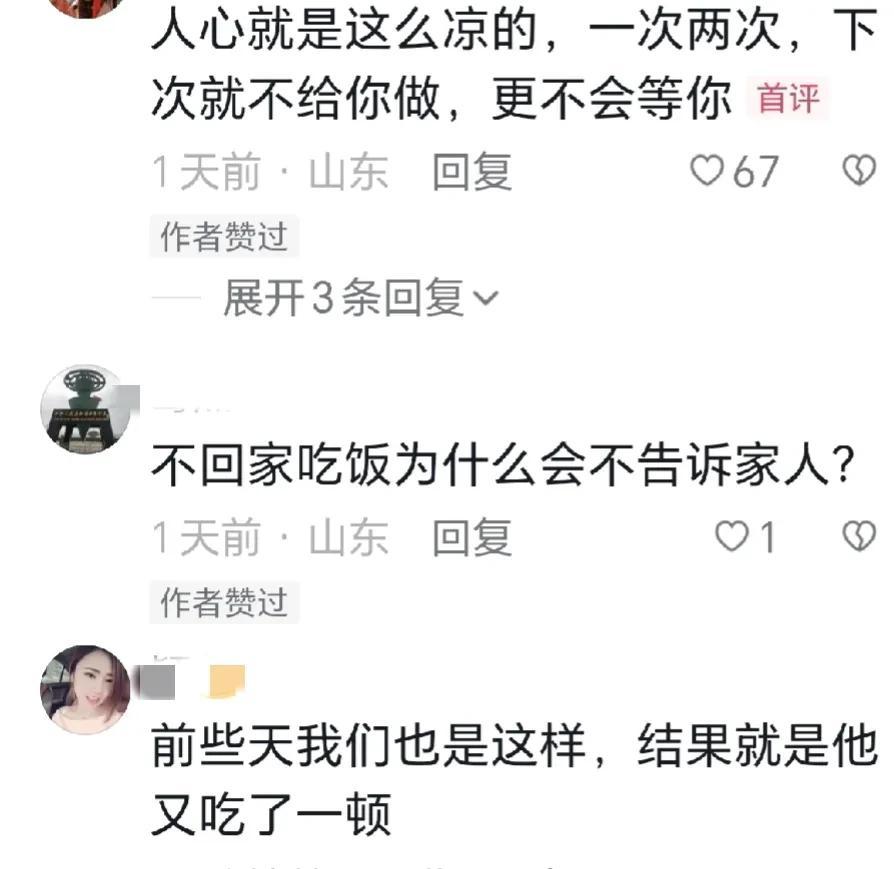The width and height of the screenshot is (894, 869).
Task: Like the comment with 67 likes
Action: (706, 170)
